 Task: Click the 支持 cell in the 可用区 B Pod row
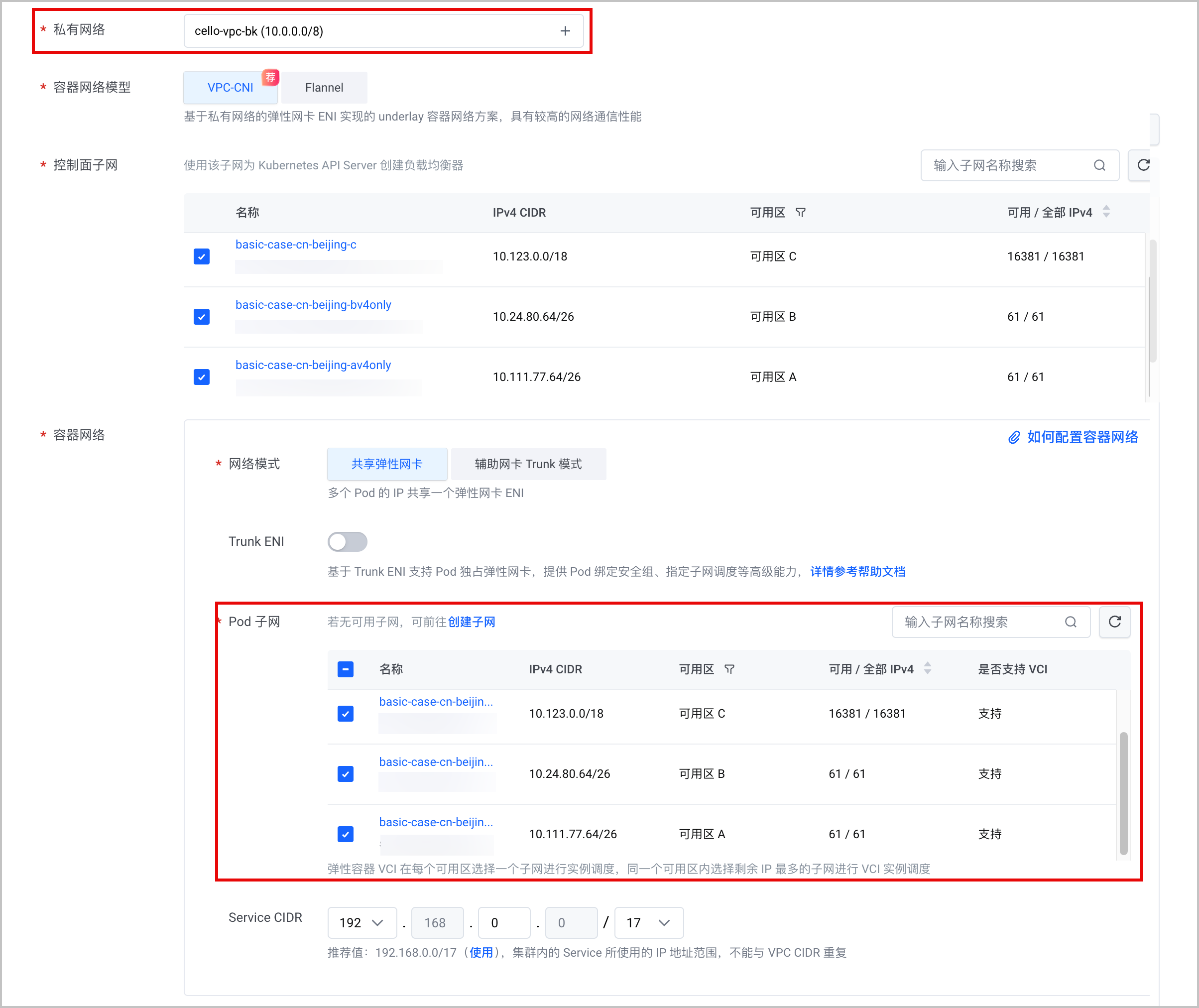click(x=989, y=774)
